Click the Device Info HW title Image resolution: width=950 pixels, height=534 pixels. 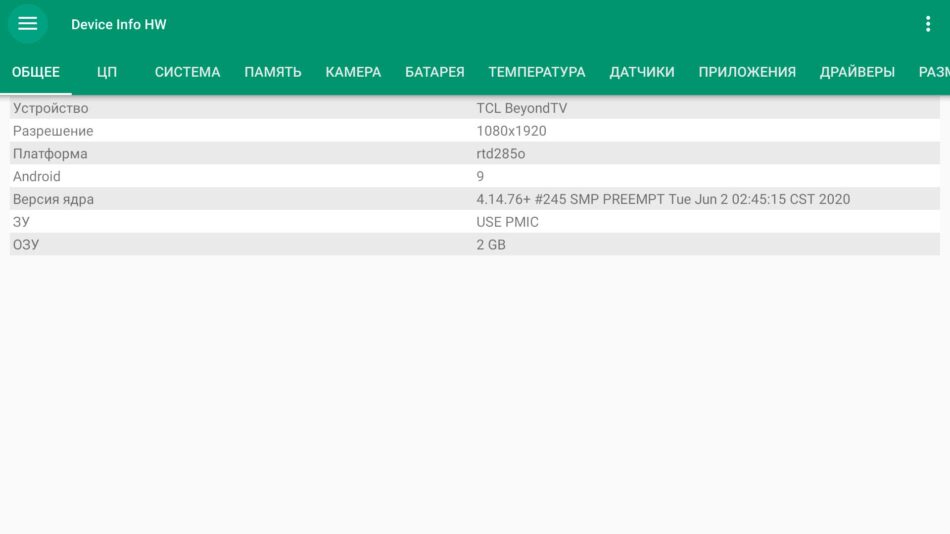[x=119, y=24]
